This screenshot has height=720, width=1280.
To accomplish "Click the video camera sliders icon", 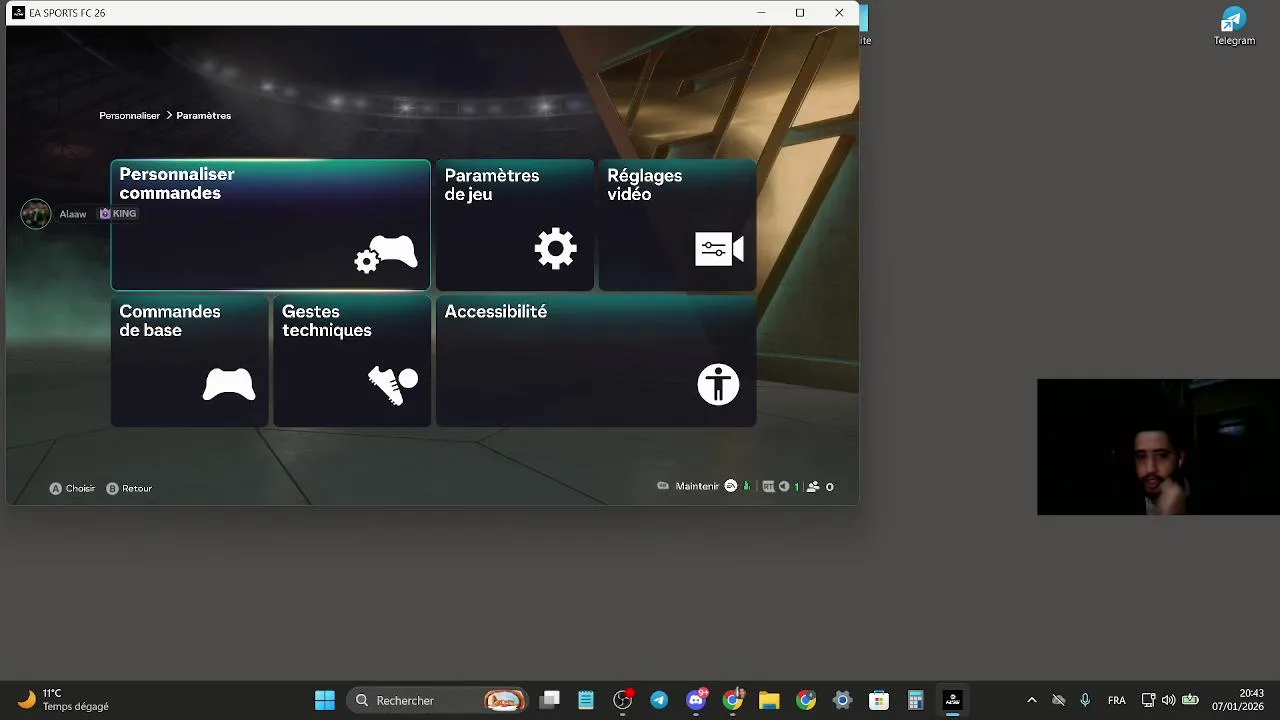I will click(x=719, y=249).
